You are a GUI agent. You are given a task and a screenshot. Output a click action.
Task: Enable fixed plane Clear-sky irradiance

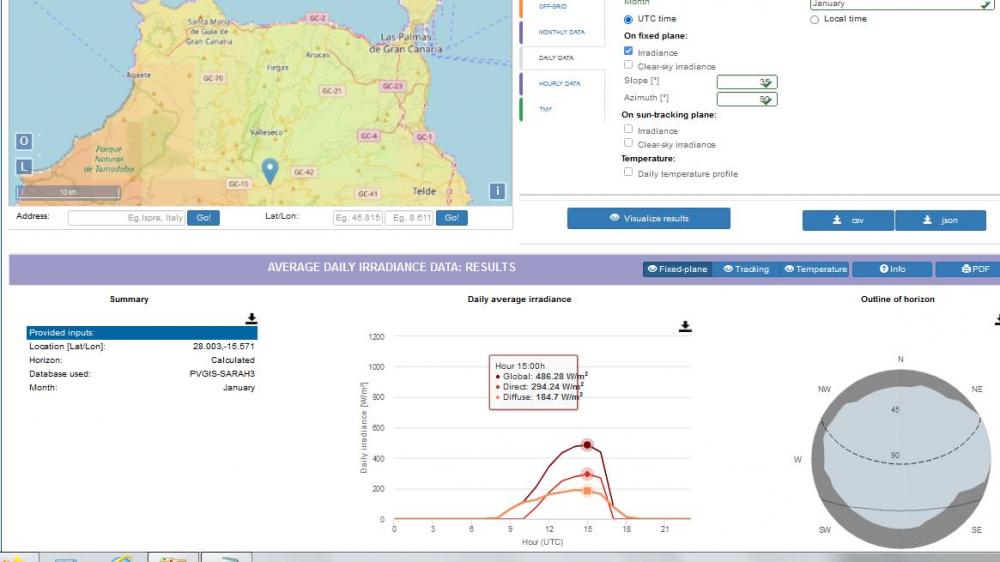[x=628, y=65]
